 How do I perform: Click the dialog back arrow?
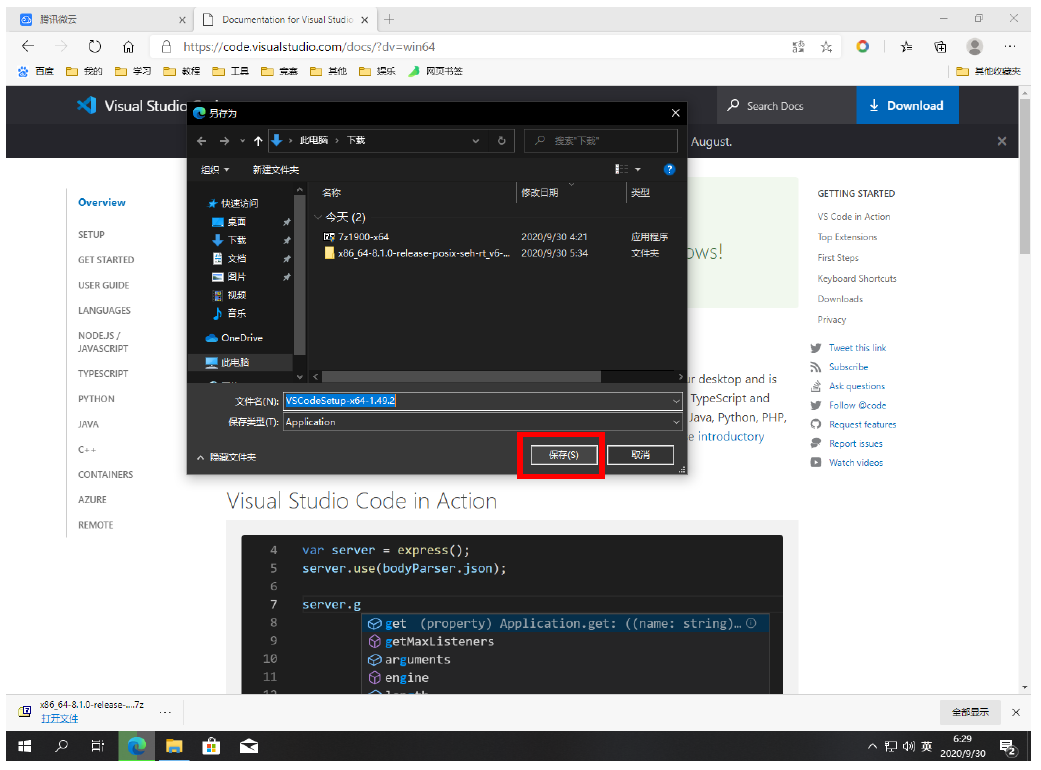[201, 141]
